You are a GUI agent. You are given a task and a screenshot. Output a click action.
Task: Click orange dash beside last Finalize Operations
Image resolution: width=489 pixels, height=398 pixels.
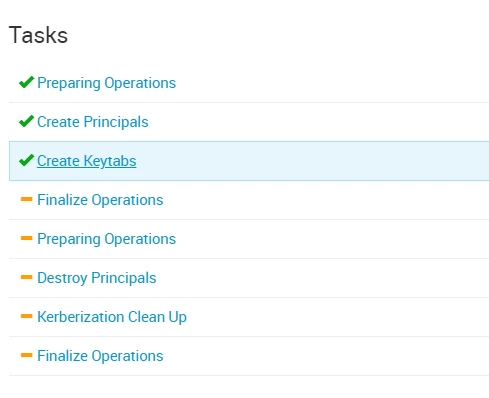pos(26,355)
